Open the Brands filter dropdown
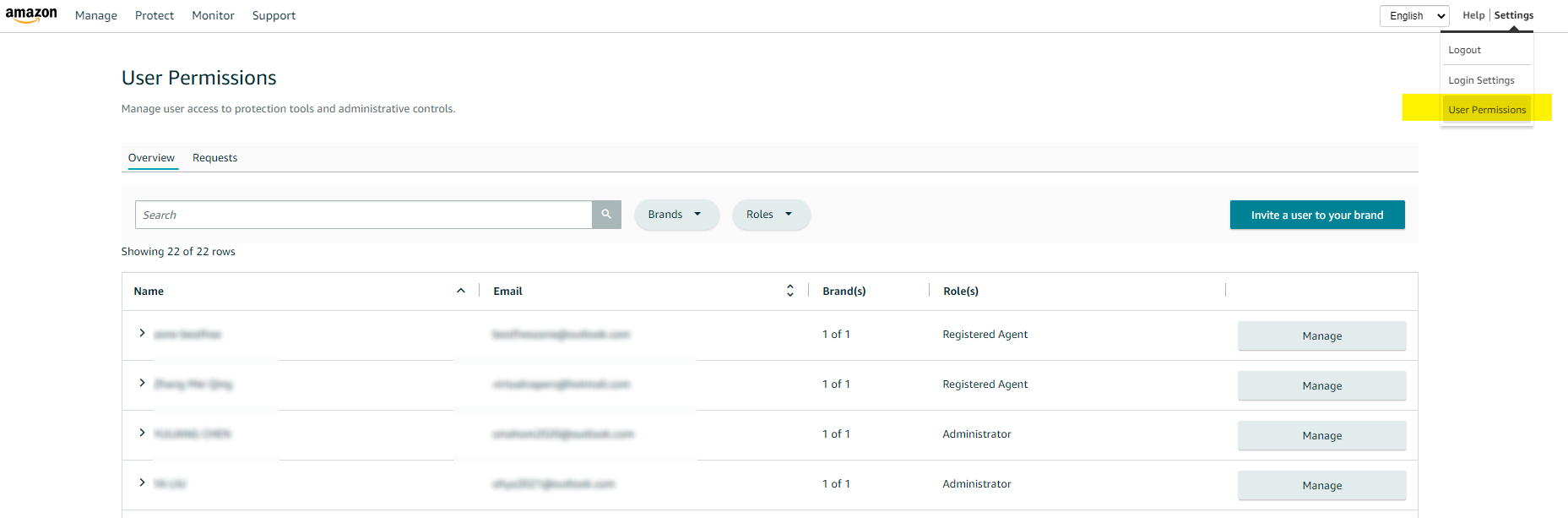This screenshot has width=1568, height=518. (675, 215)
